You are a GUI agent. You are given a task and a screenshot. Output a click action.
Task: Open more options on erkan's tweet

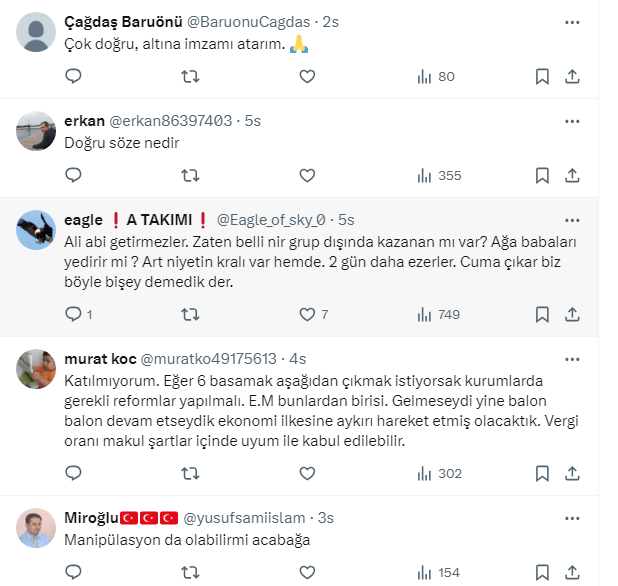coord(572,120)
